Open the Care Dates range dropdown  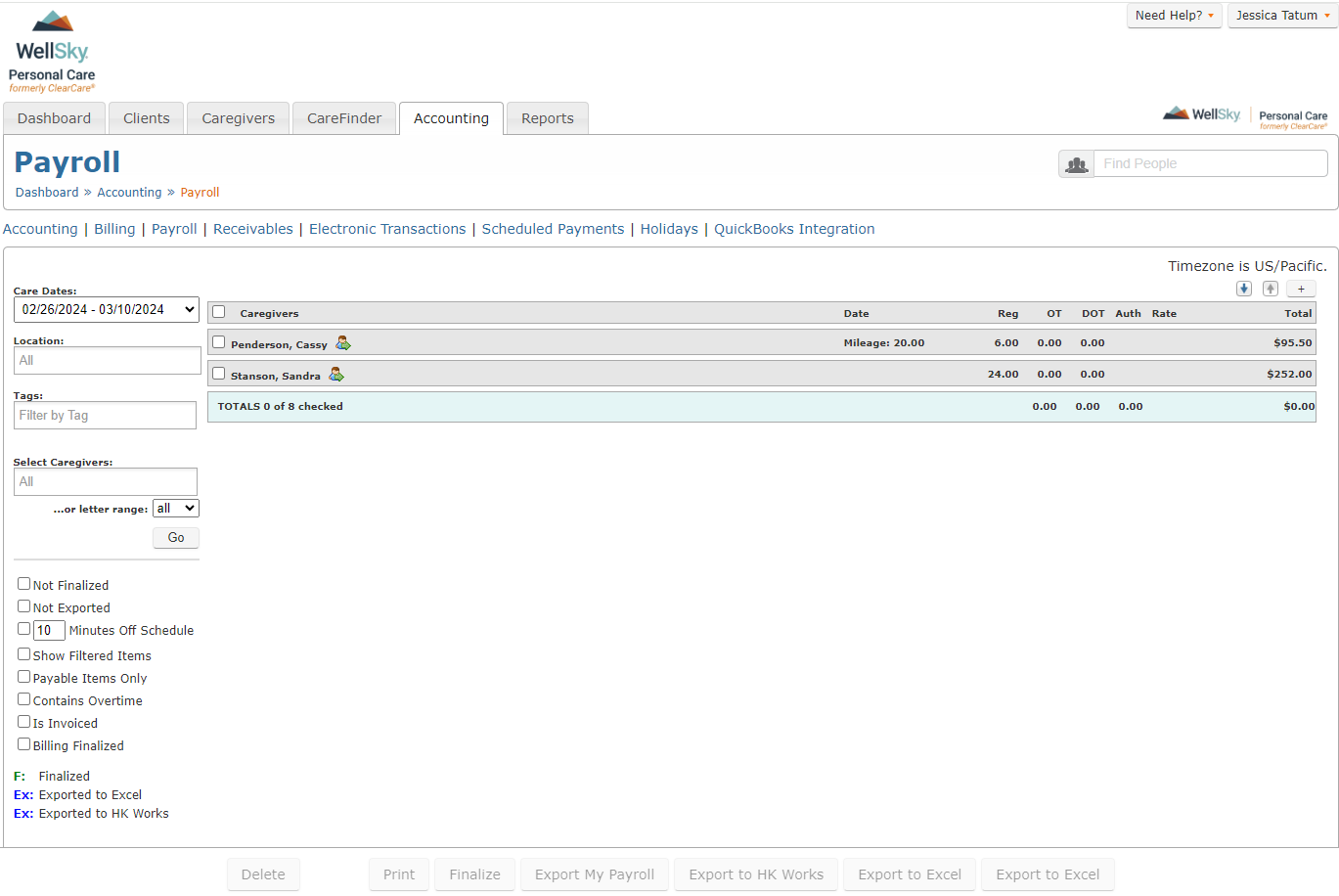107,309
